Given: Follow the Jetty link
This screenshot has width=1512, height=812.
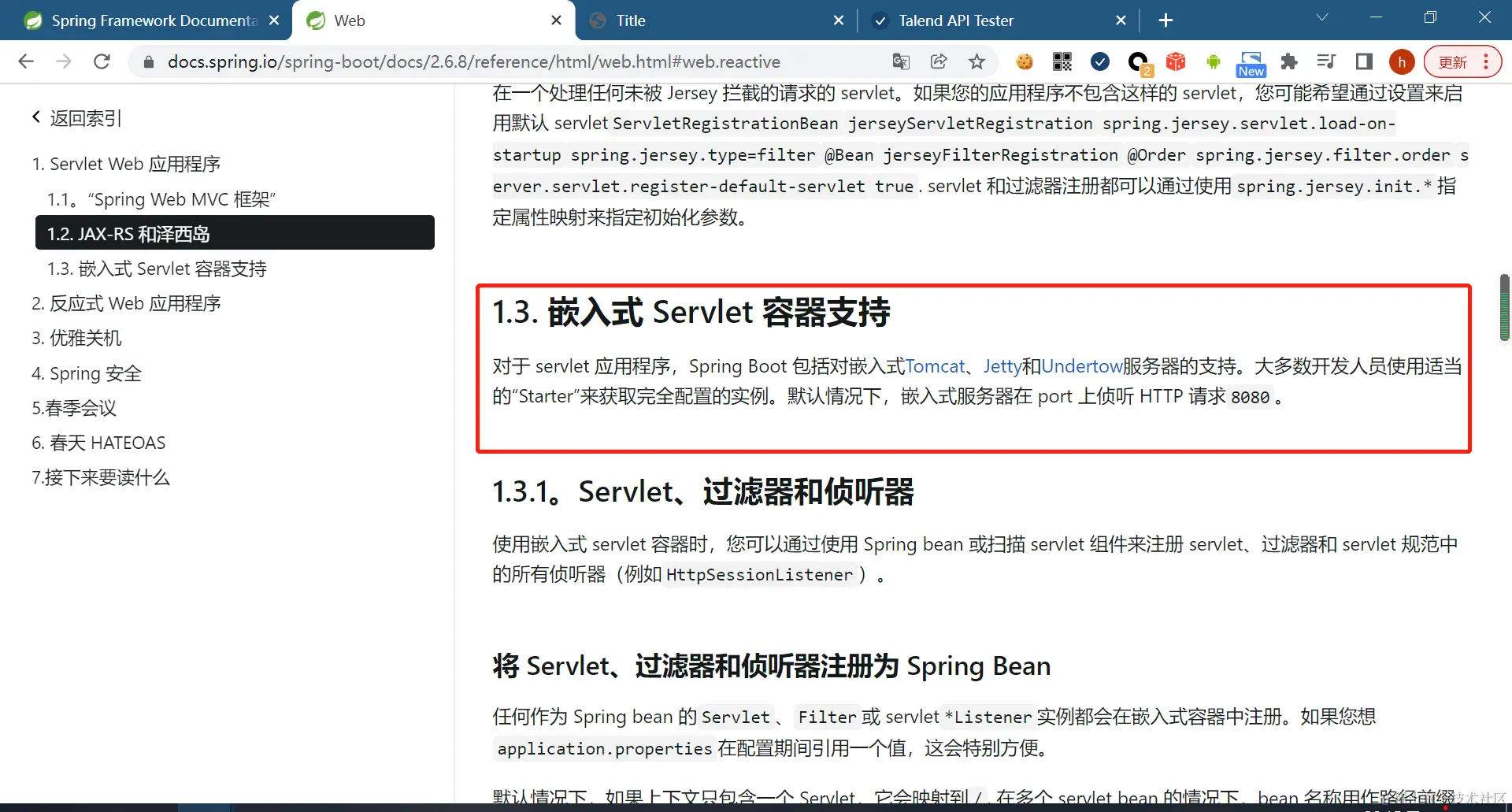Looking at the screenshot, I should click(1002, 366).
